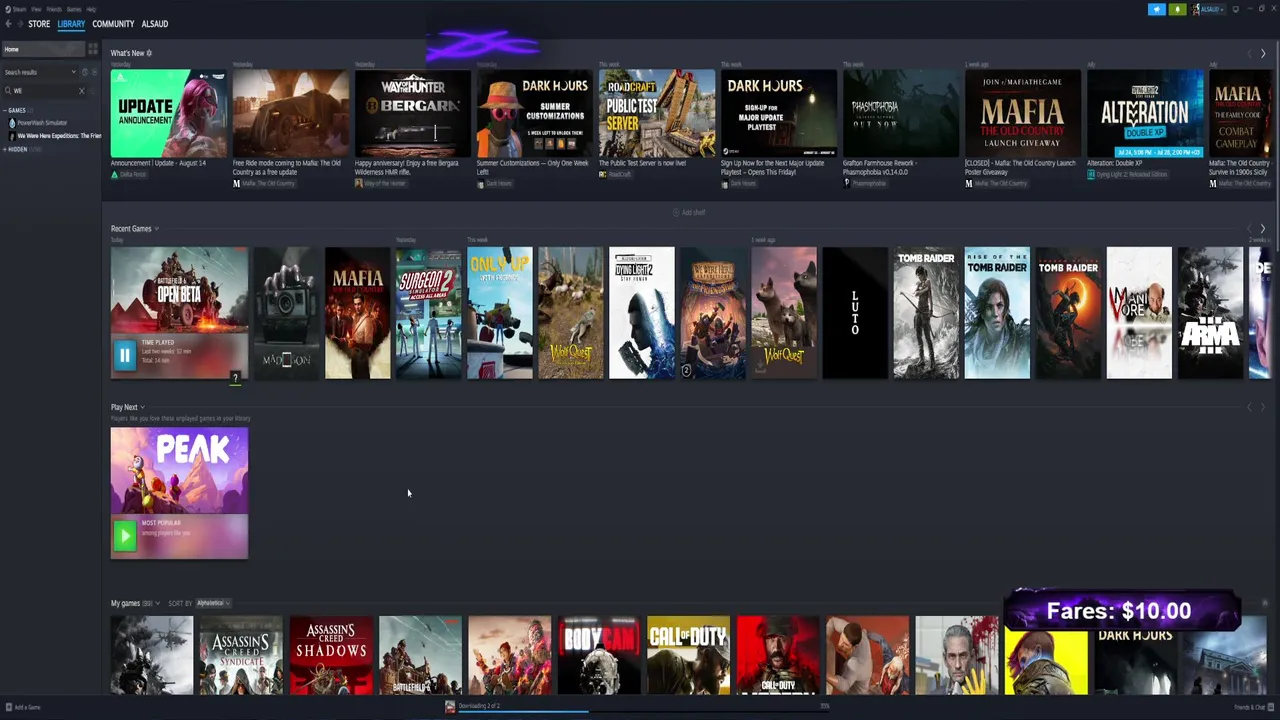Click the blue announcements megaphone icon

[1157, 9]
